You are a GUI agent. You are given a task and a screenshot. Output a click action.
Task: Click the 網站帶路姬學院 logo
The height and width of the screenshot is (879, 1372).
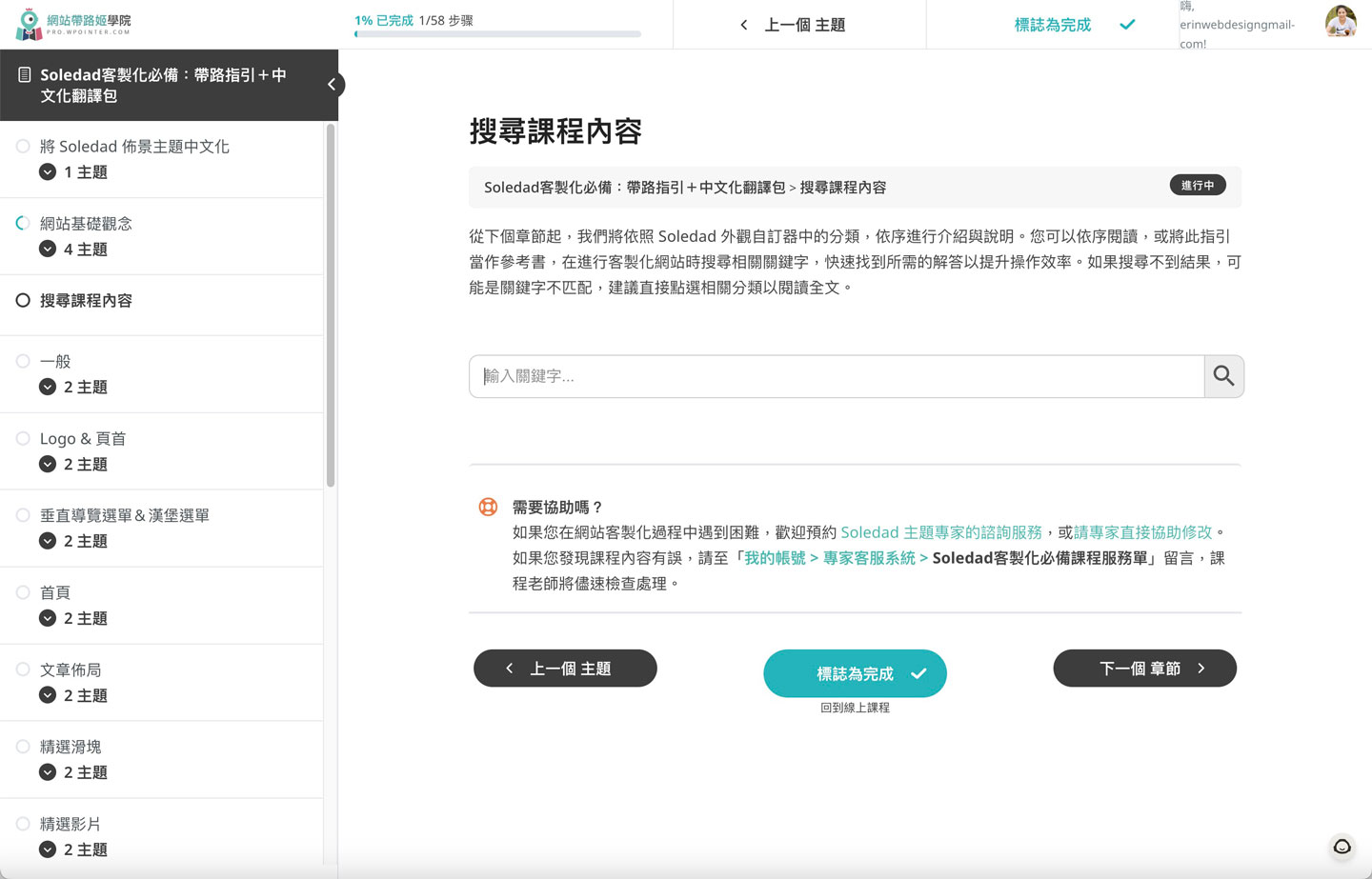click(73, 24)
